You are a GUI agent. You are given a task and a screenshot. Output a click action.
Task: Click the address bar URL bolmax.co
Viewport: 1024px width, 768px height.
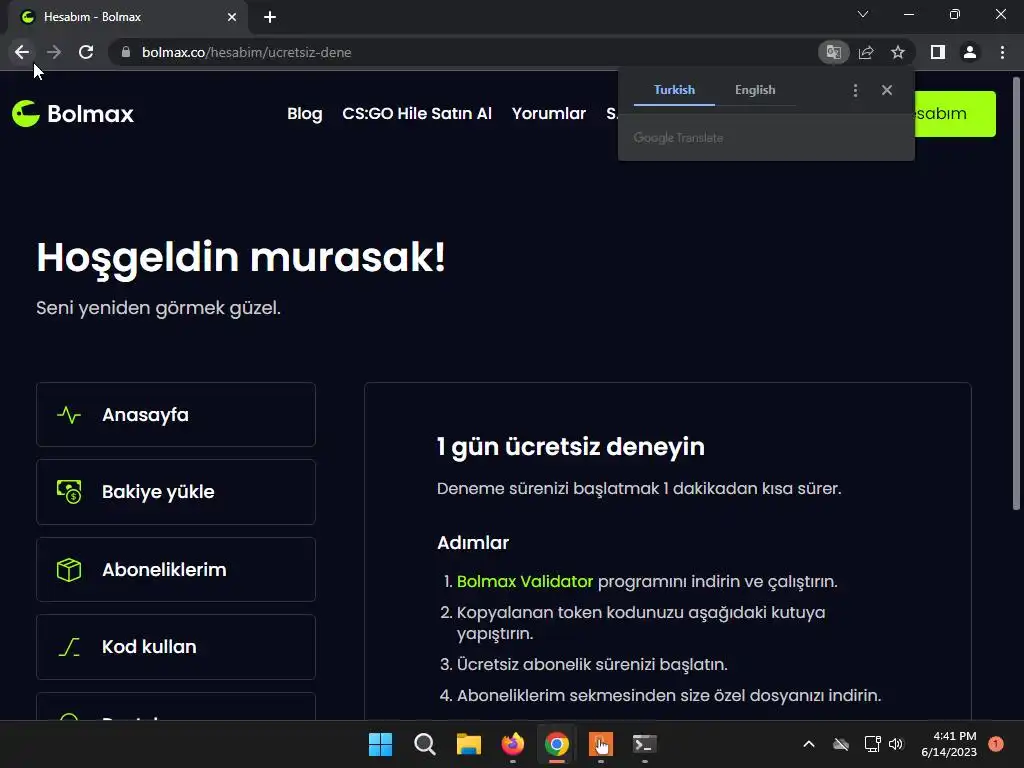point(246,52)
